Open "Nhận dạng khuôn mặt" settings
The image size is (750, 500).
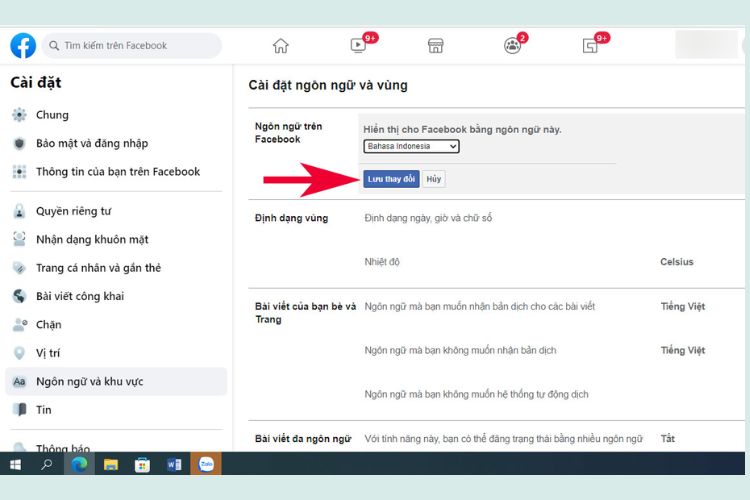[92, 239]
